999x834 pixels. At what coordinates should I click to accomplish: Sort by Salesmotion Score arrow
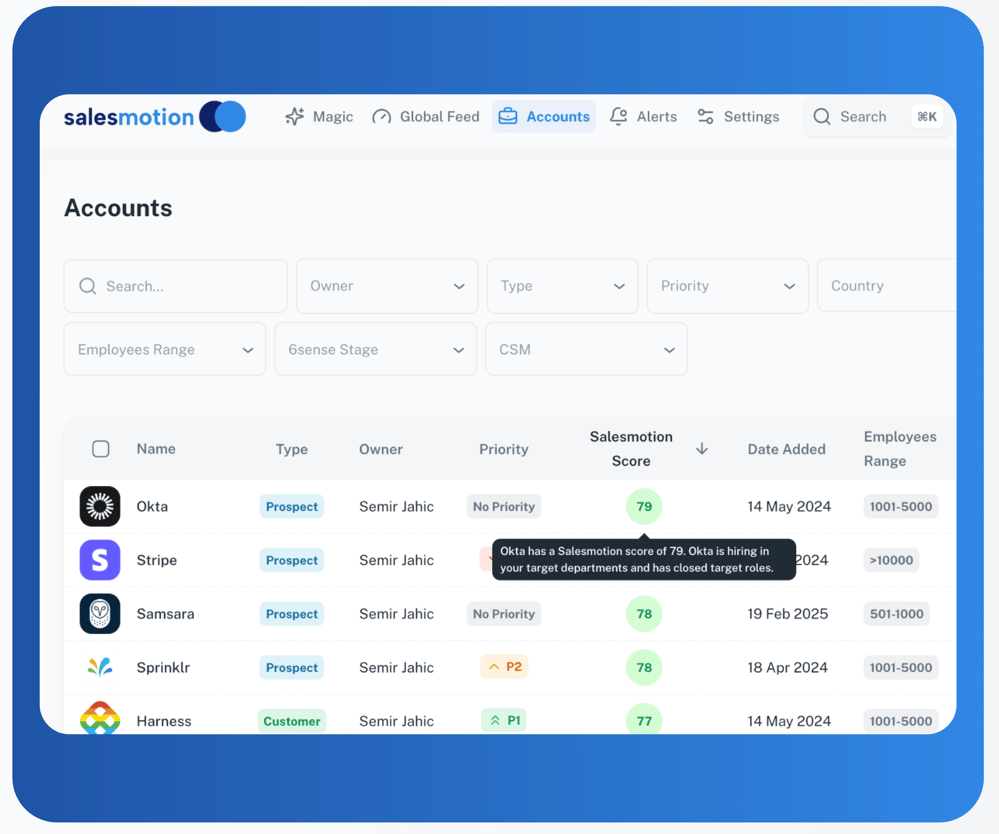(702, 449)
